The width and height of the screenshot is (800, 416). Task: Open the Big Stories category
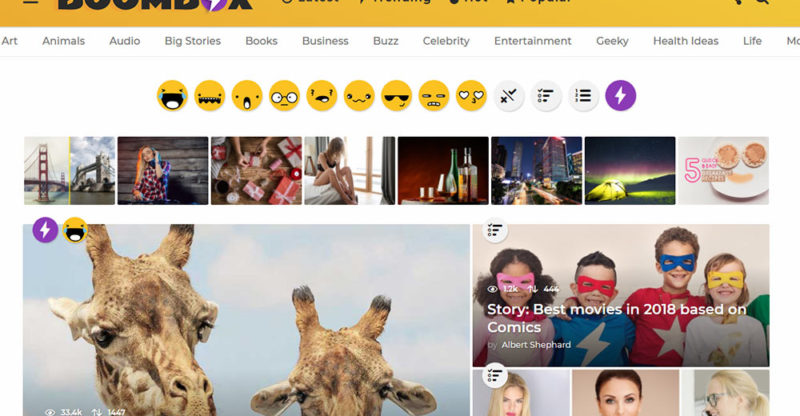point(192,41)
